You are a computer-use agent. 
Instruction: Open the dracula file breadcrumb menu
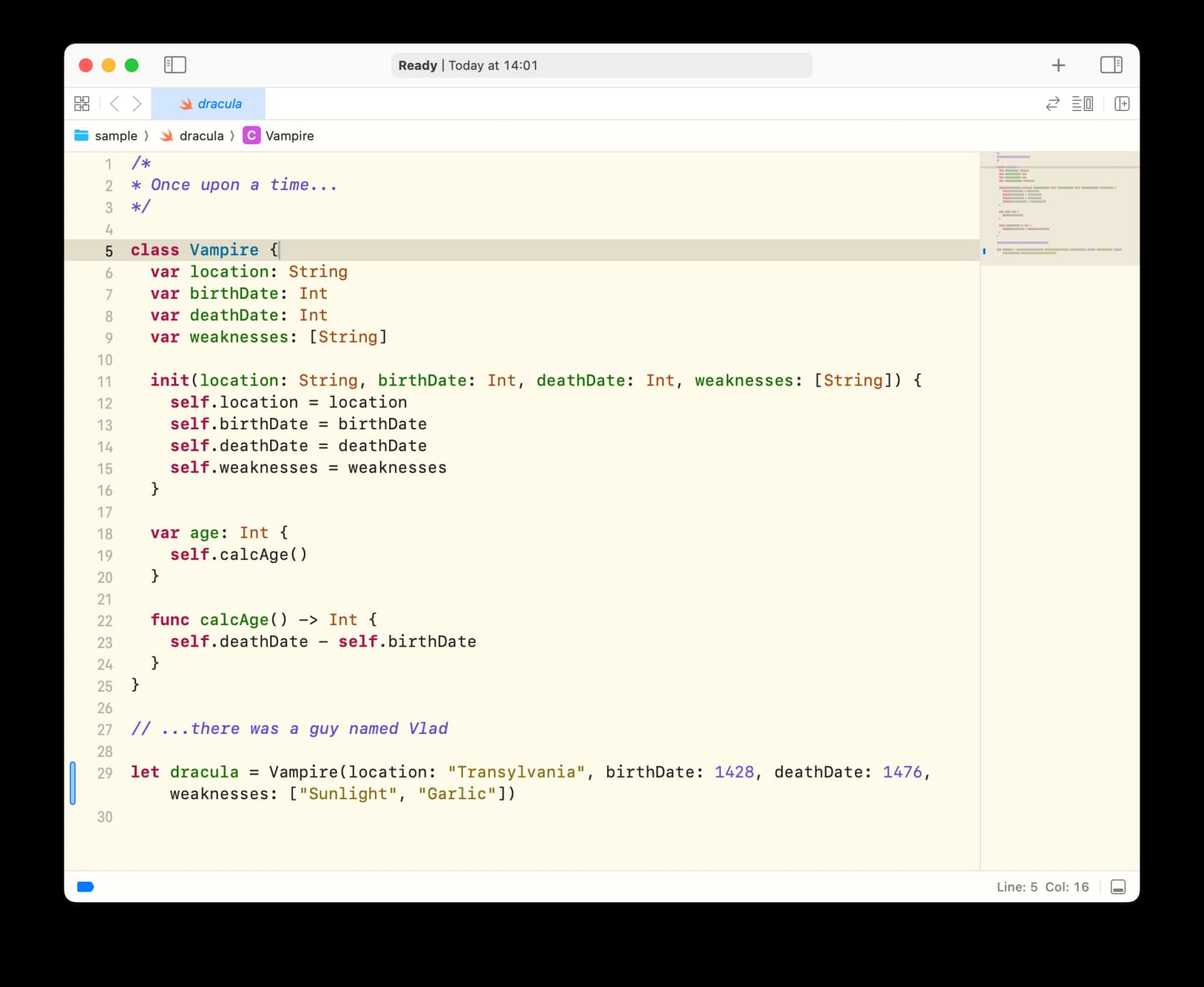(202, 135)
